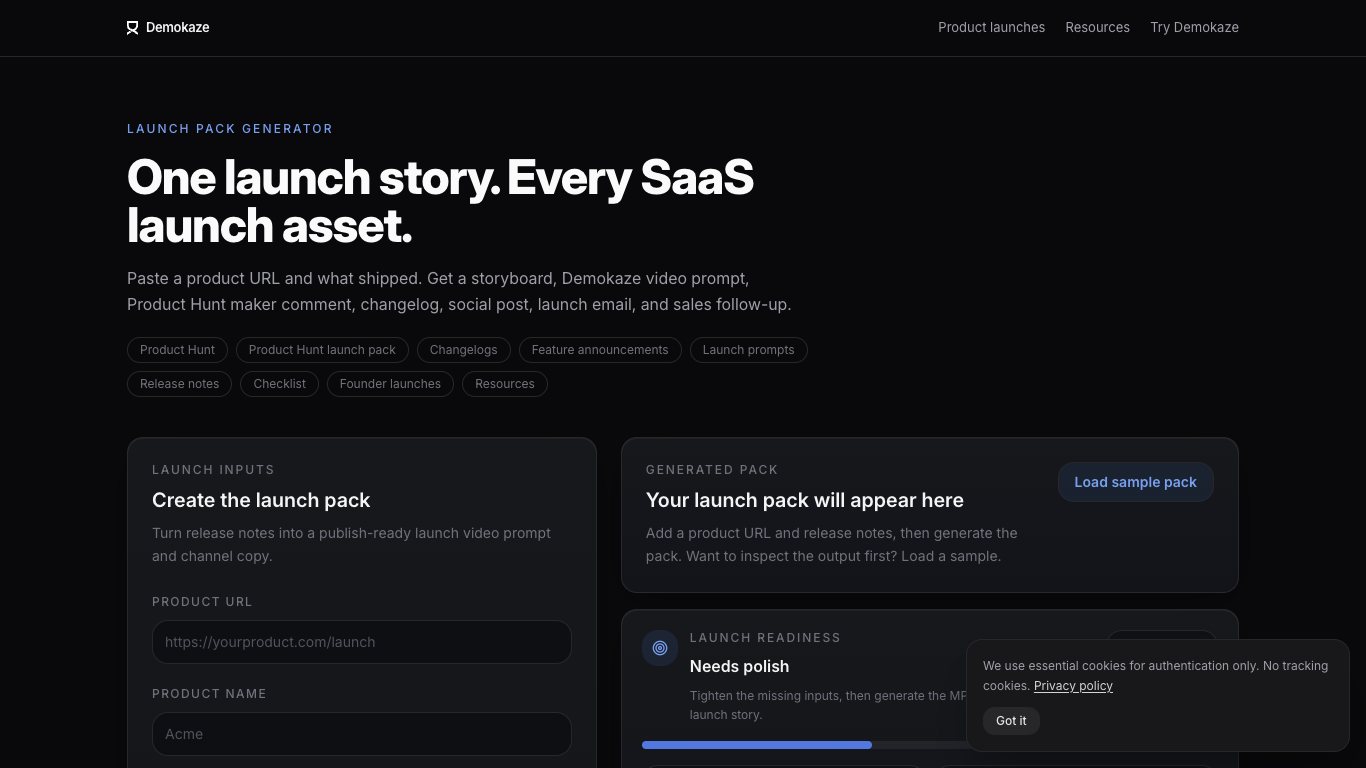Open Try Demokaze in the navigation

coord(1194,28)
